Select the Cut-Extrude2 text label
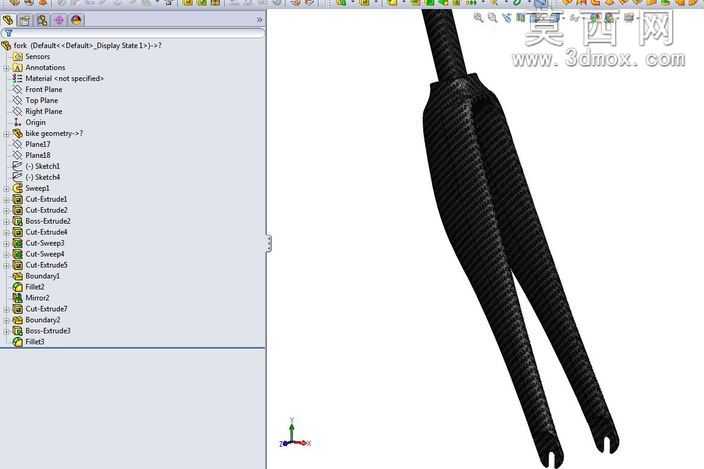 point(46,210)
